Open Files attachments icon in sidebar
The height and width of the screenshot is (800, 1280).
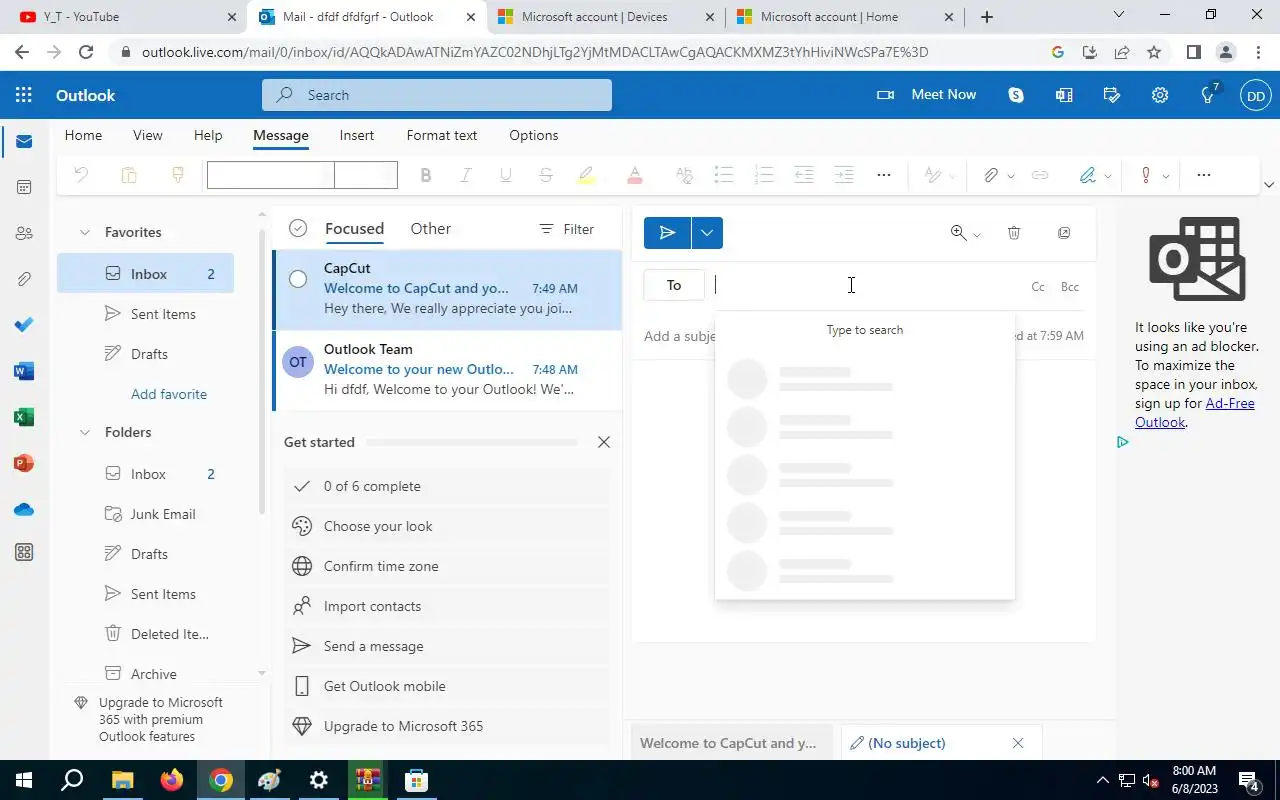pos(24,279)
